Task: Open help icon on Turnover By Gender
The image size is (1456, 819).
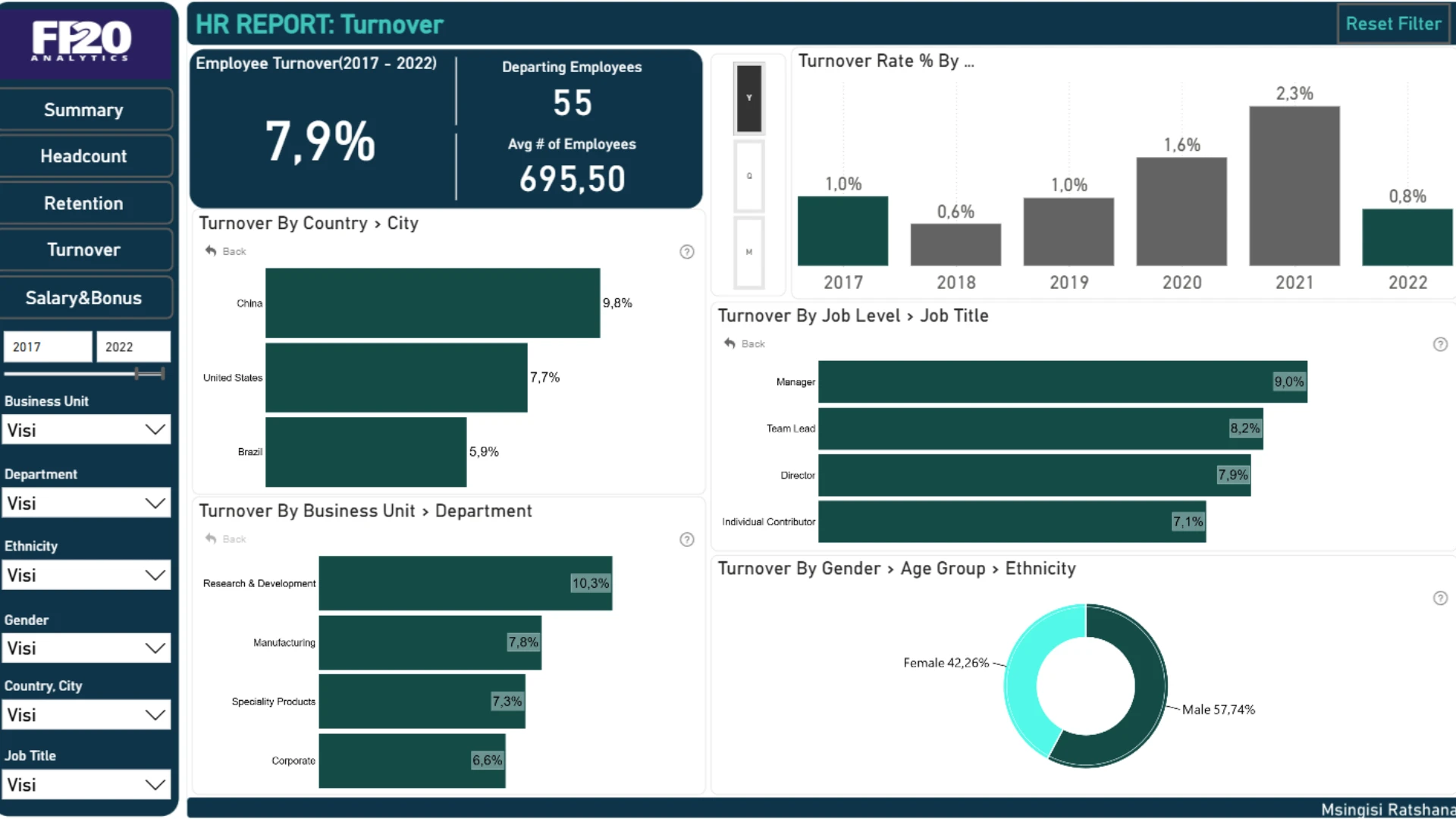Action: coord(1440,598)
